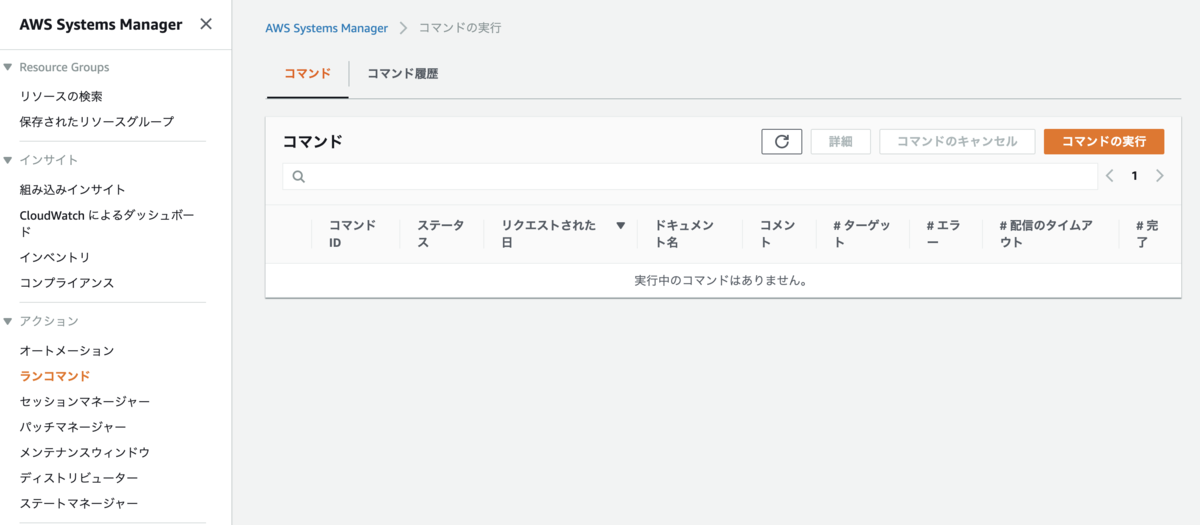Go to previous page arrow
1200x525 pixels.
tap(1110, 176)
